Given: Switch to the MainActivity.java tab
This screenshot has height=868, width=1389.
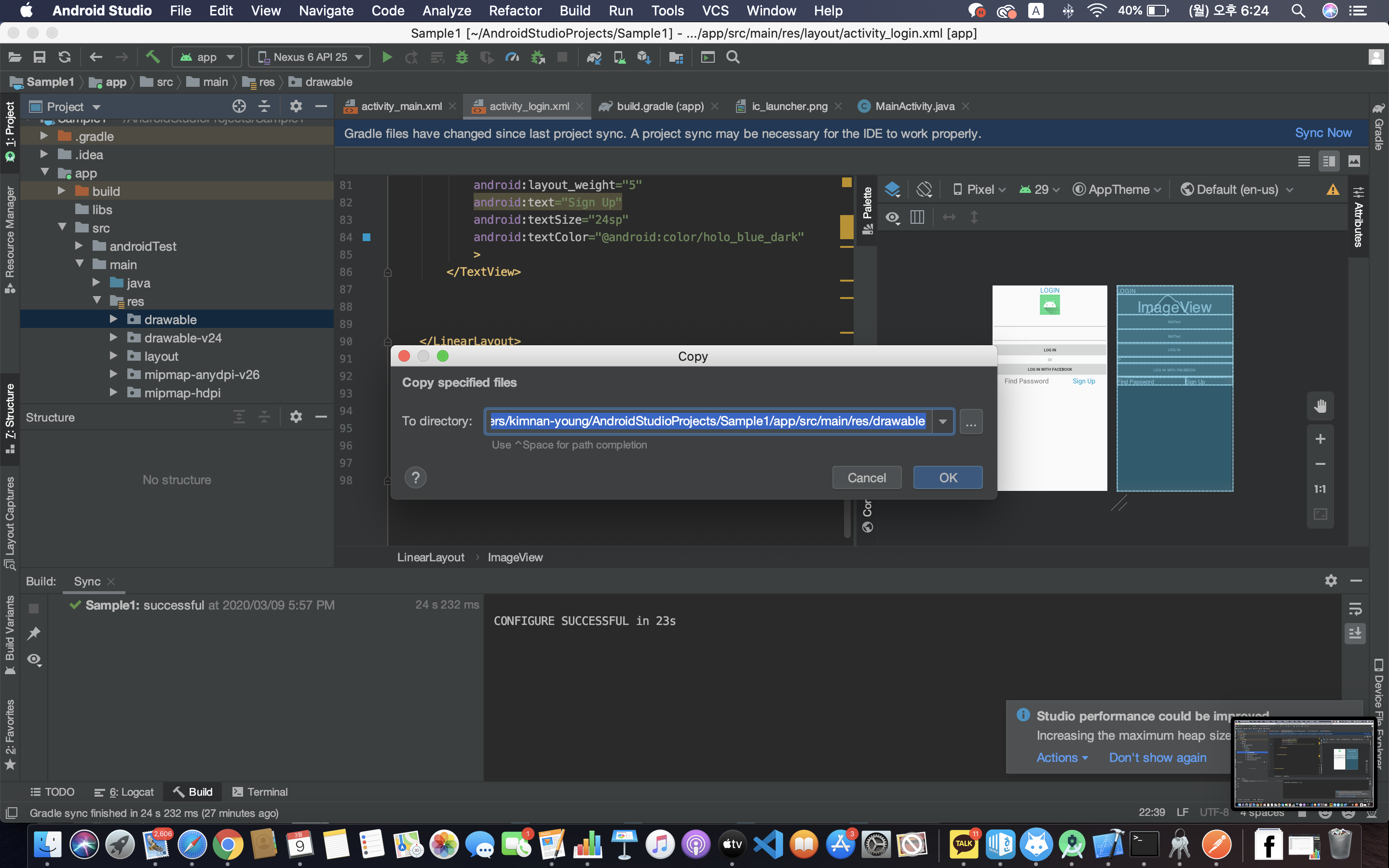Looking at the screenshot, I should tap(914, 106).
